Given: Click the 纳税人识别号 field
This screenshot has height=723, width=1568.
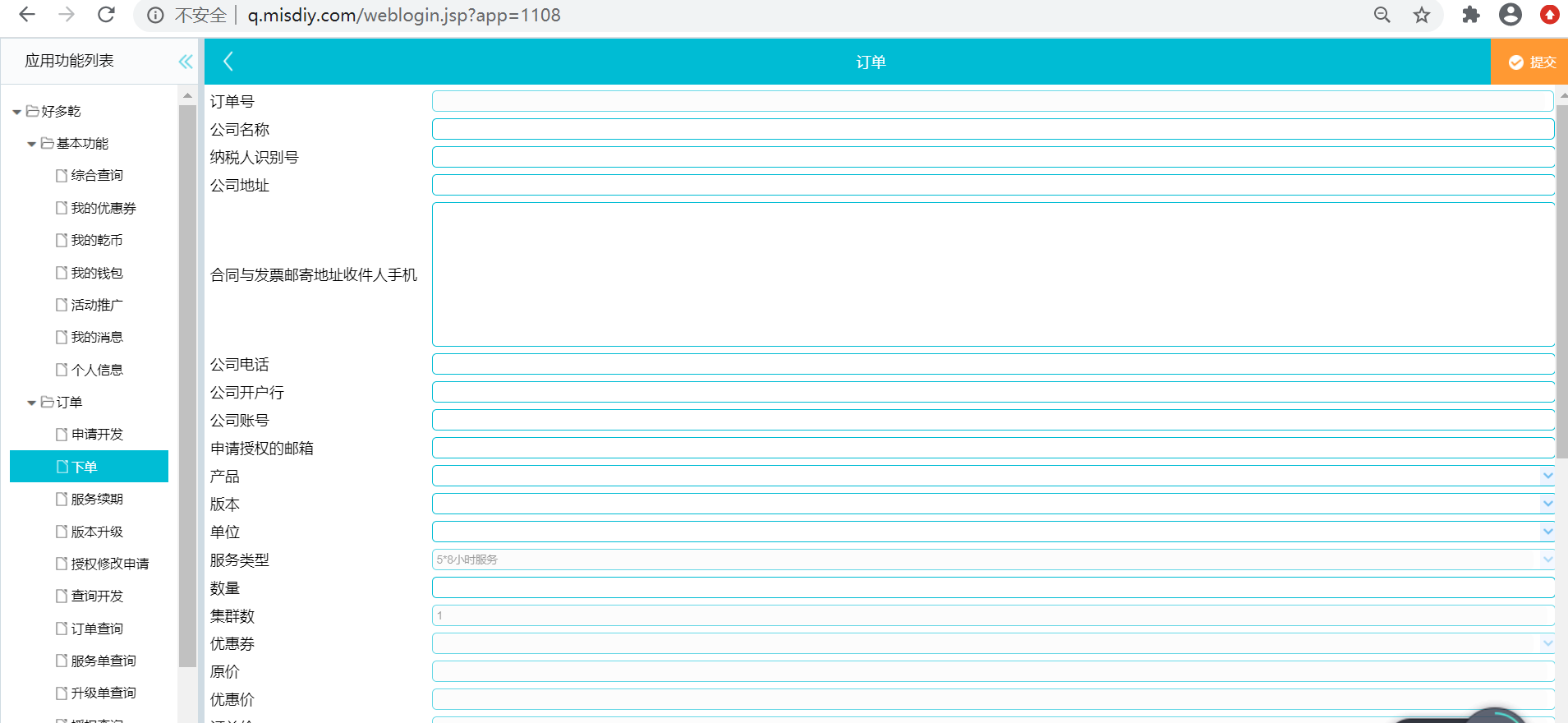Looking at the screenshot, I should coord(993,157).
